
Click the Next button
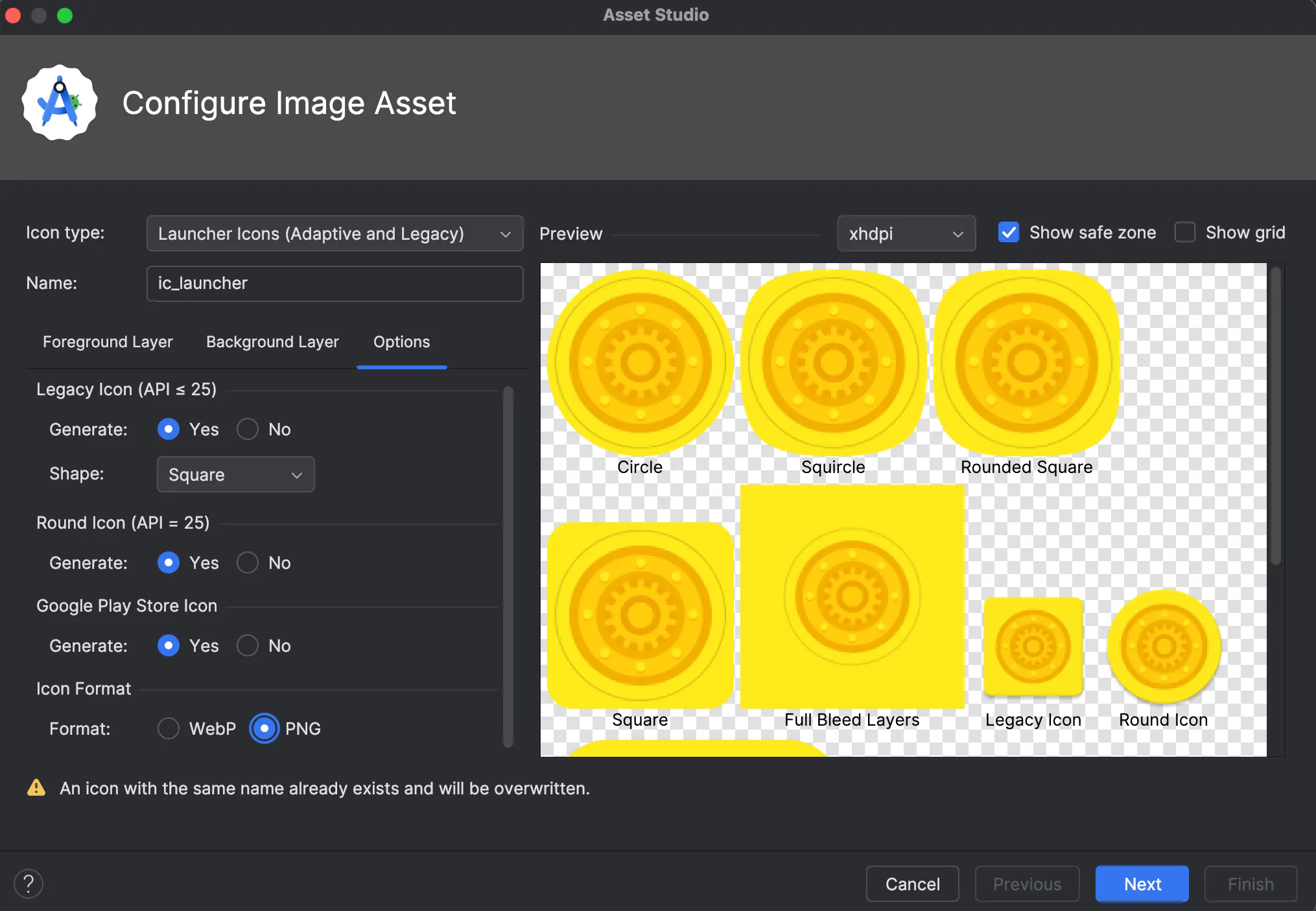click(x=1142, y=884)
